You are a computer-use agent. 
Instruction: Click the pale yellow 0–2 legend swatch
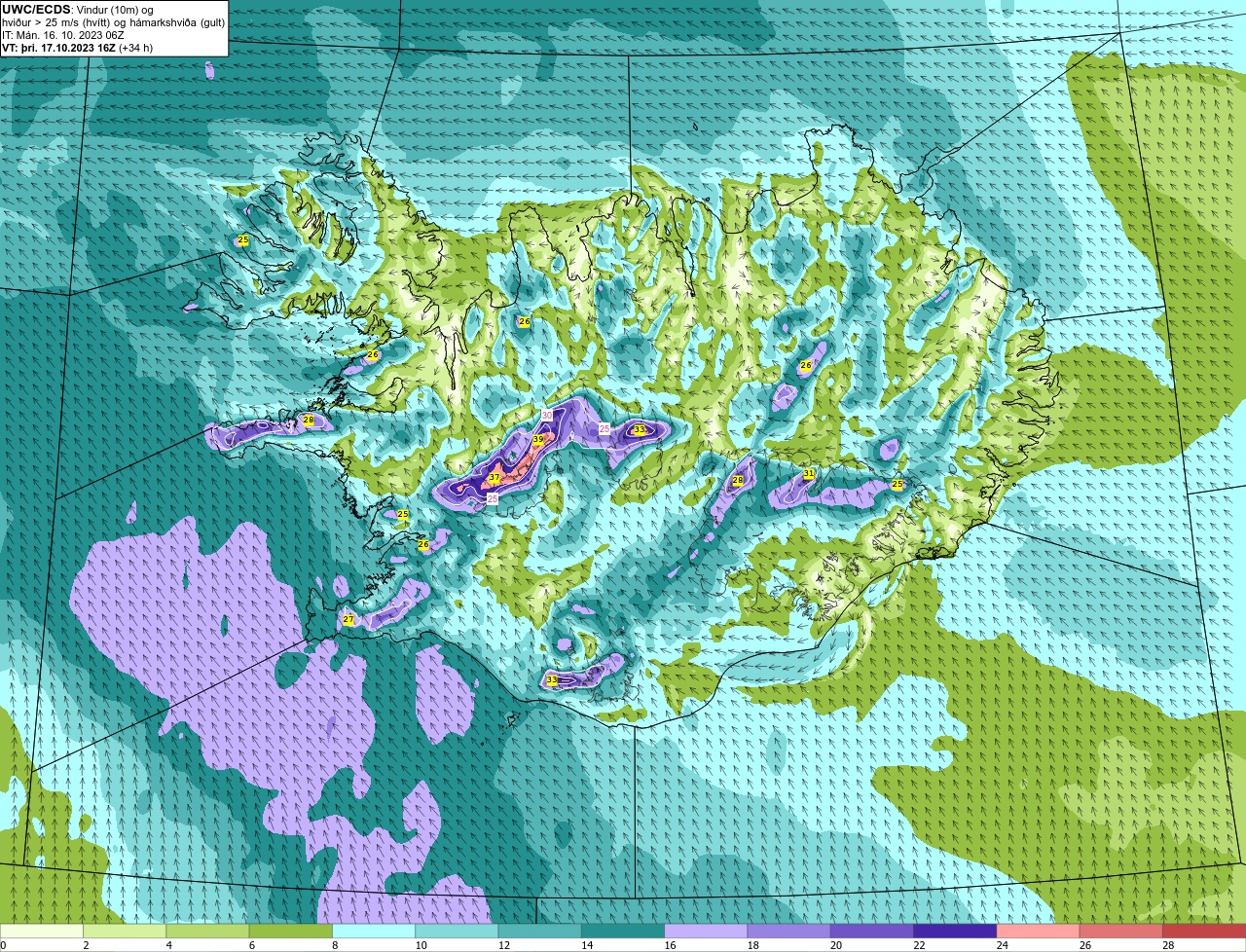tap(42, 932)
